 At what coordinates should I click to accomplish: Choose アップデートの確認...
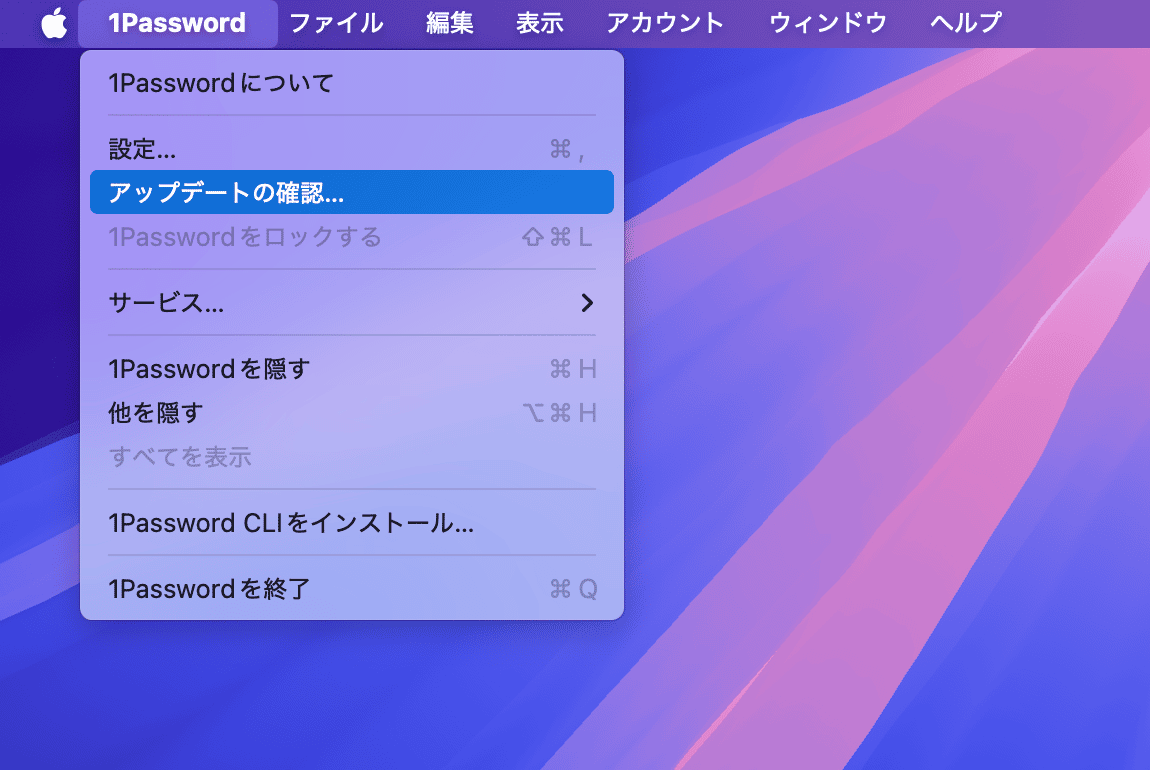(x=352, y=192)
